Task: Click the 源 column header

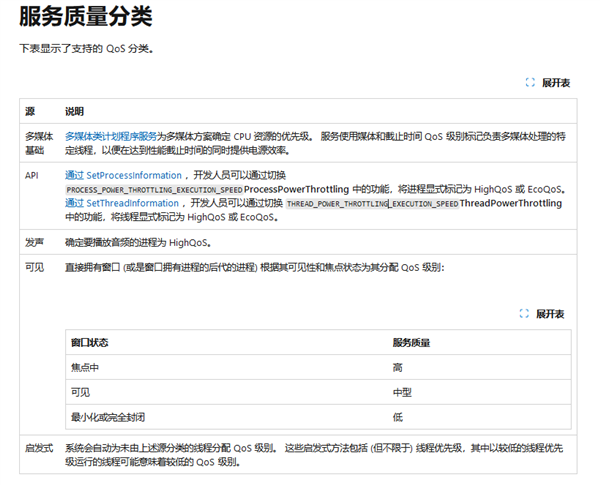Action: point(30,110)
